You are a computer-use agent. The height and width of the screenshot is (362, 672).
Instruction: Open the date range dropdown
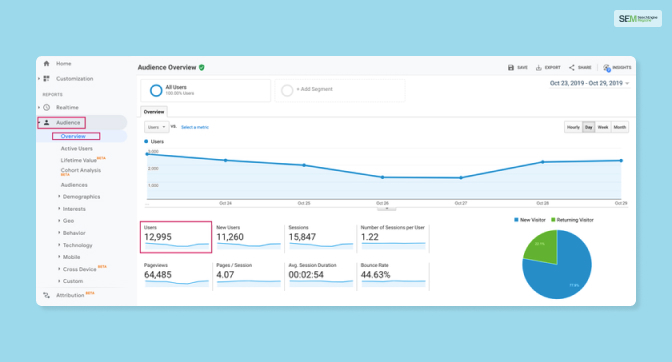click(589, 83)
